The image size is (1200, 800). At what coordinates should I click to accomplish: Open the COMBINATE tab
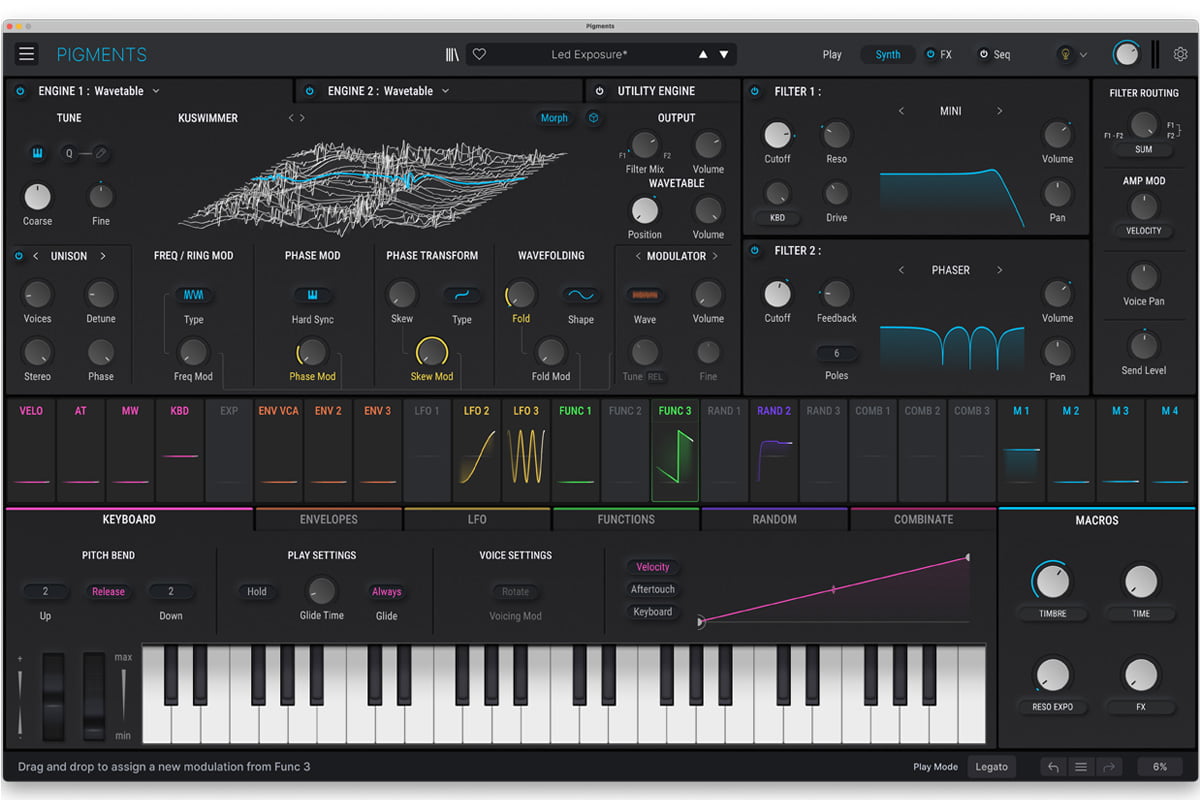pos(923,519)
